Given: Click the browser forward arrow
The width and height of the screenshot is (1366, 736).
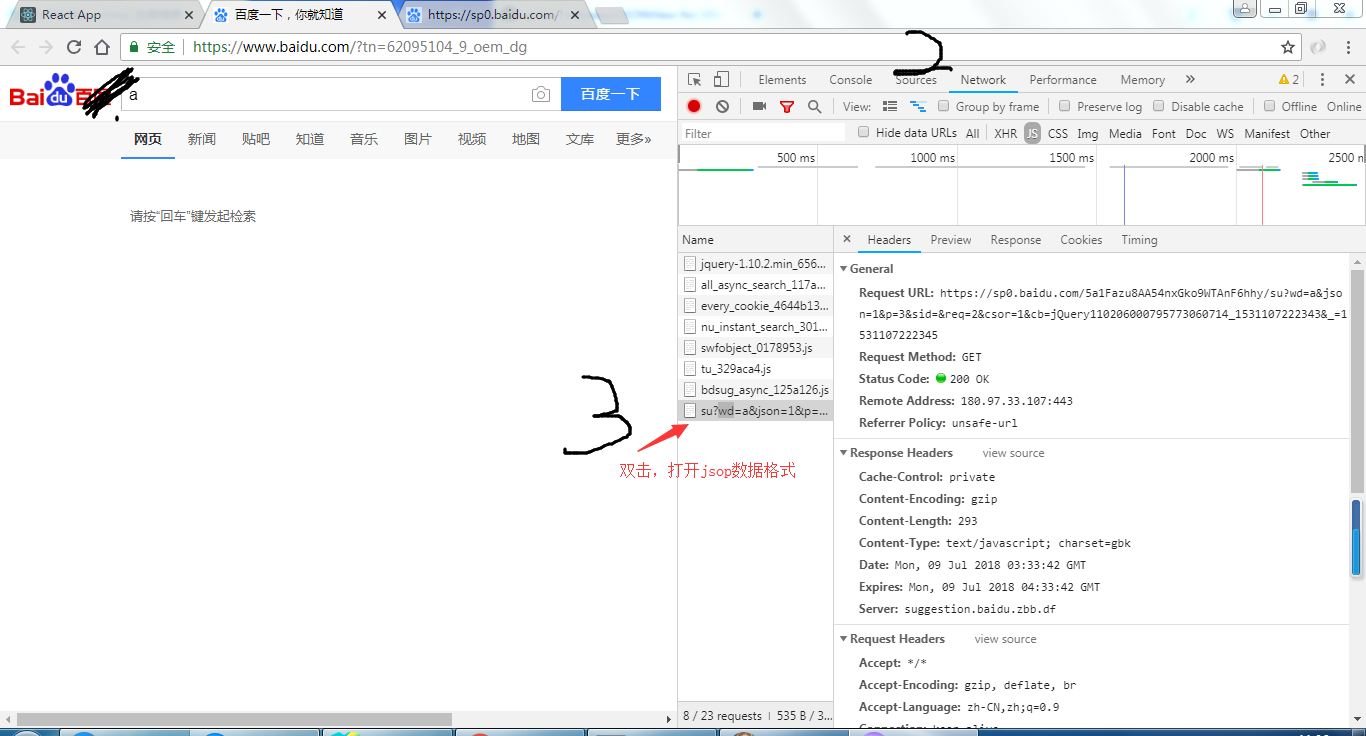Looking at the screenshot, I should [46, 47].
